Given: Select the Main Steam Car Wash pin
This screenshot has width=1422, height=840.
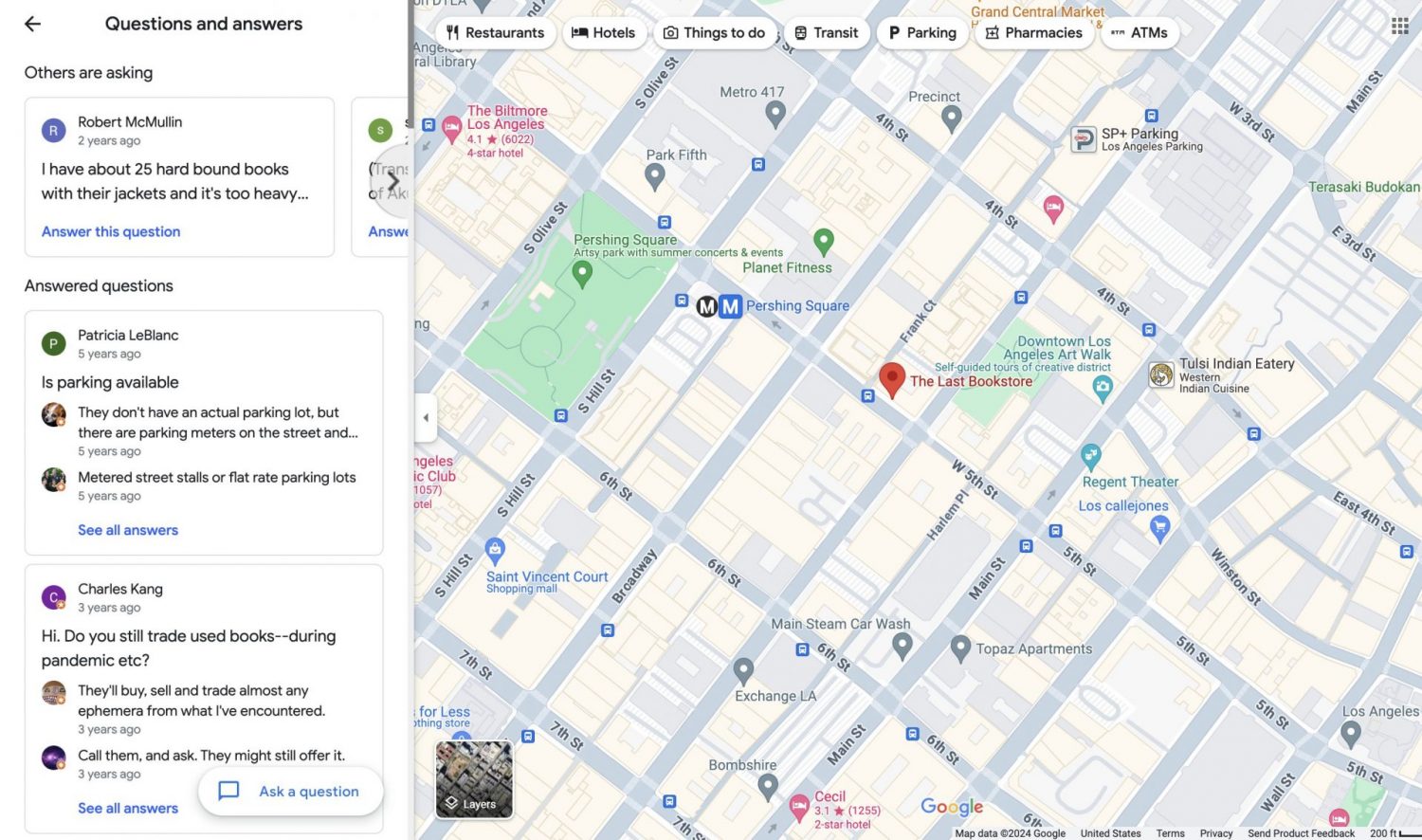Looking at the screenshot, I should point(902,647).
